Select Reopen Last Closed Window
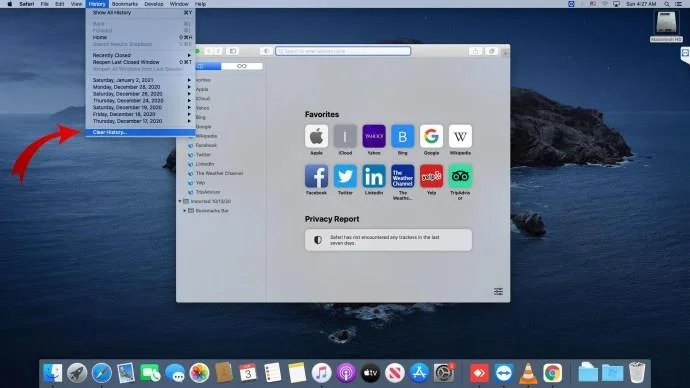The height and width of the screenshot is (388, 690). (140, 62)
